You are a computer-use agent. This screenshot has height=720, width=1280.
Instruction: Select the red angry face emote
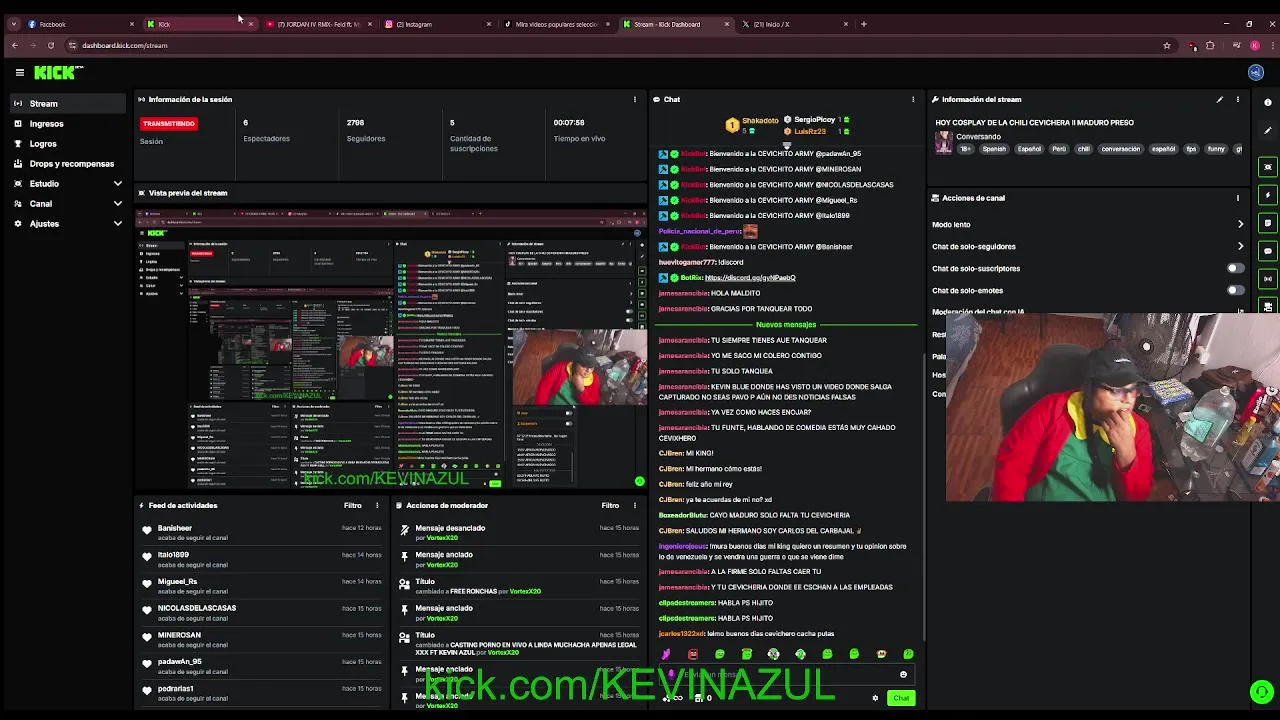pyautogui.click(x=692, y=654)
